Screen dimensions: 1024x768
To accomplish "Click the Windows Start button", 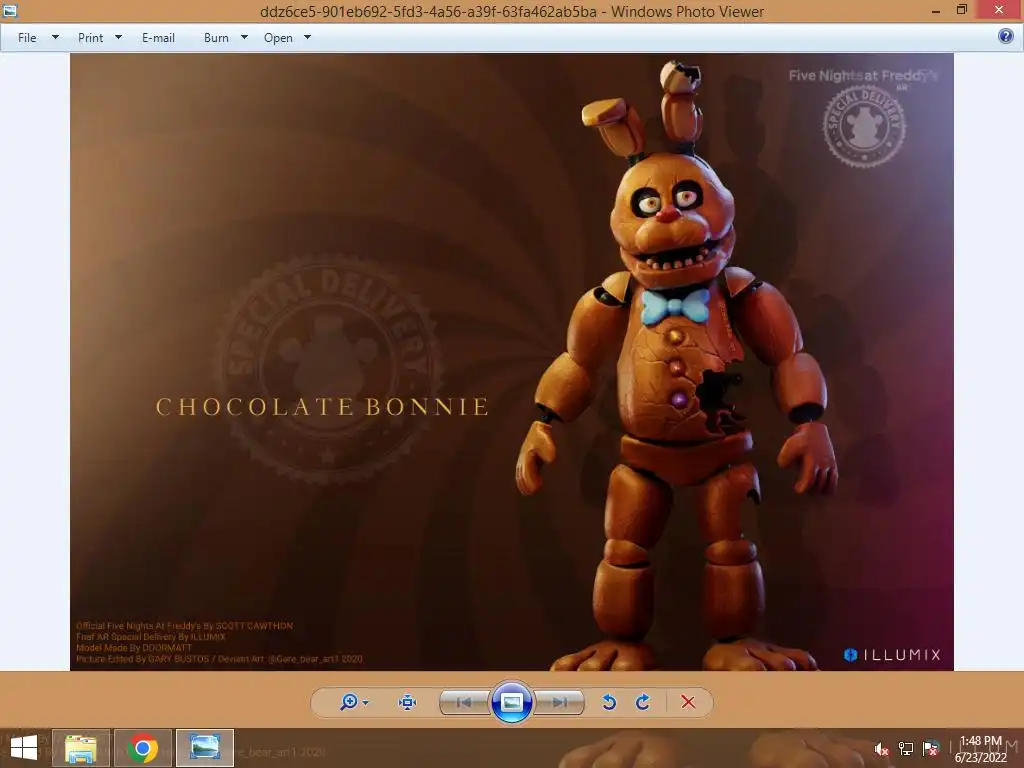I will 24,748.
